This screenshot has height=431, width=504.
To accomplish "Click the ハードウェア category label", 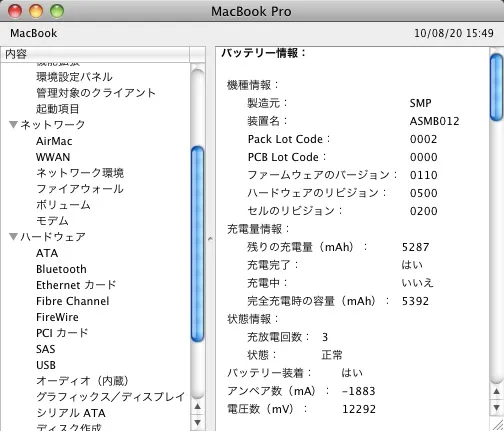I will point(53,237).
